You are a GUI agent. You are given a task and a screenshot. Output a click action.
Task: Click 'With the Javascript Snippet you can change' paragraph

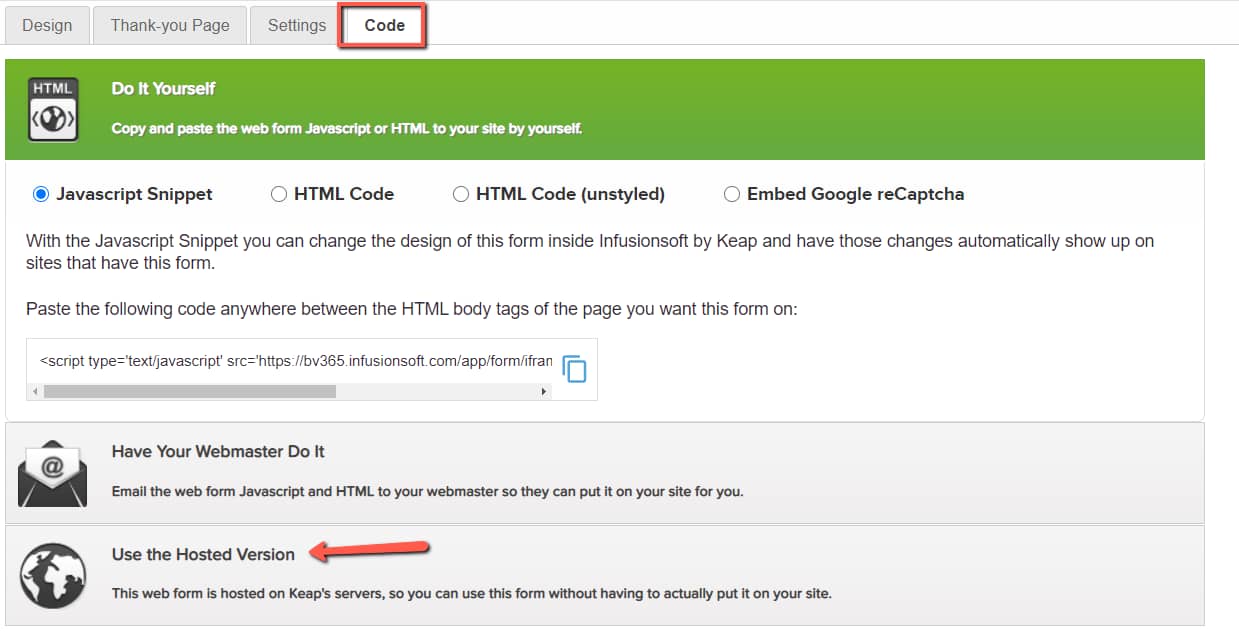[x=590, y=253]
